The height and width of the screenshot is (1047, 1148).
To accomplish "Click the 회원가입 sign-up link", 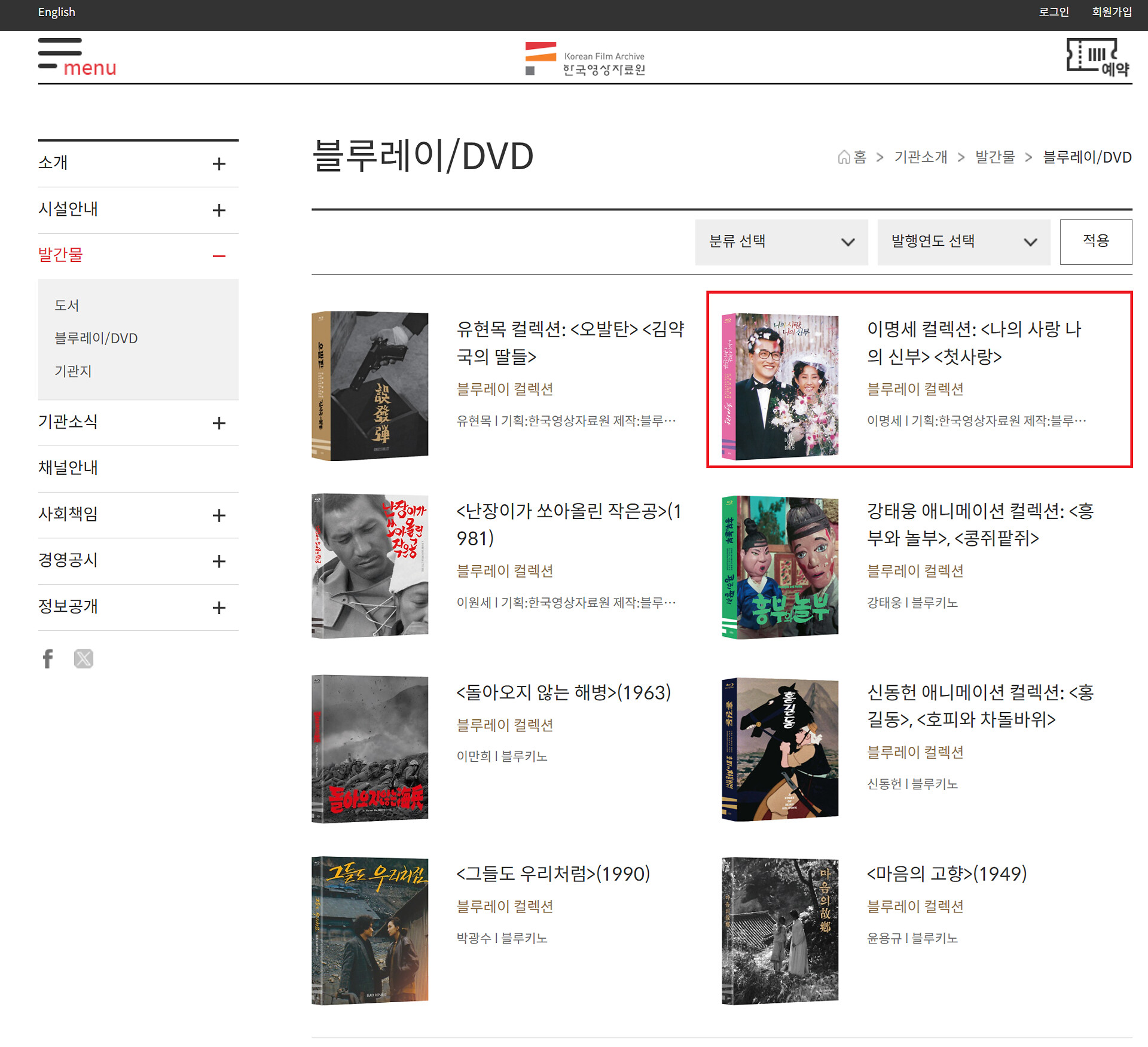I will (x=1112, y=12).
